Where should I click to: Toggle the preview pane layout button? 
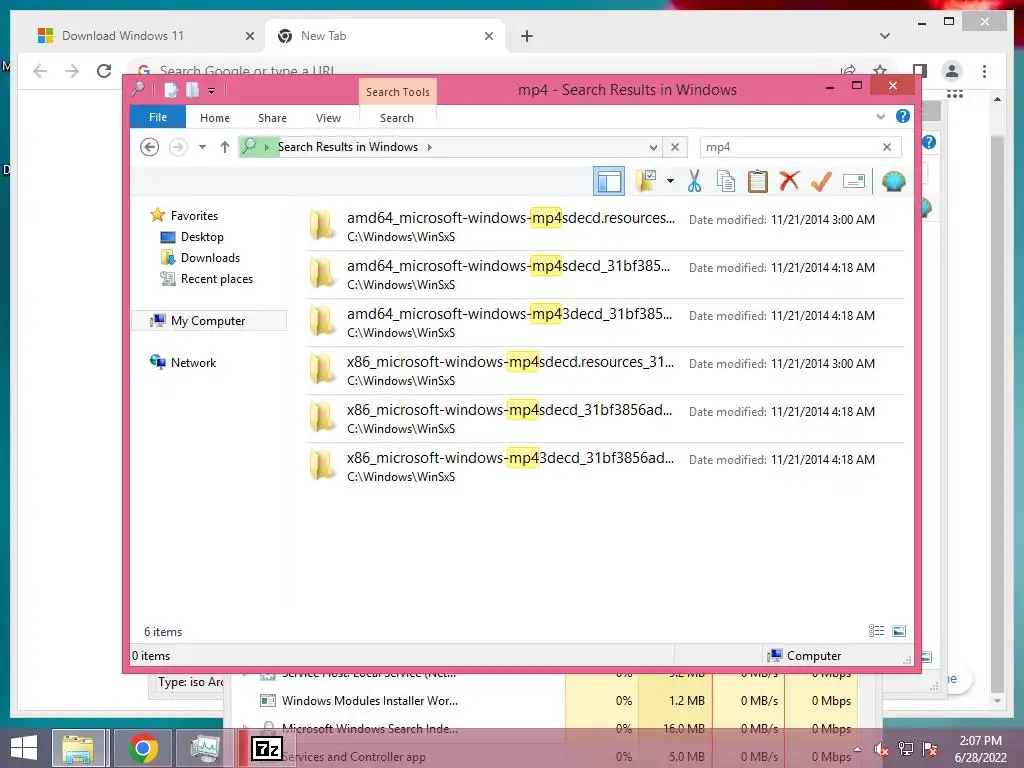tap(609, 181)
